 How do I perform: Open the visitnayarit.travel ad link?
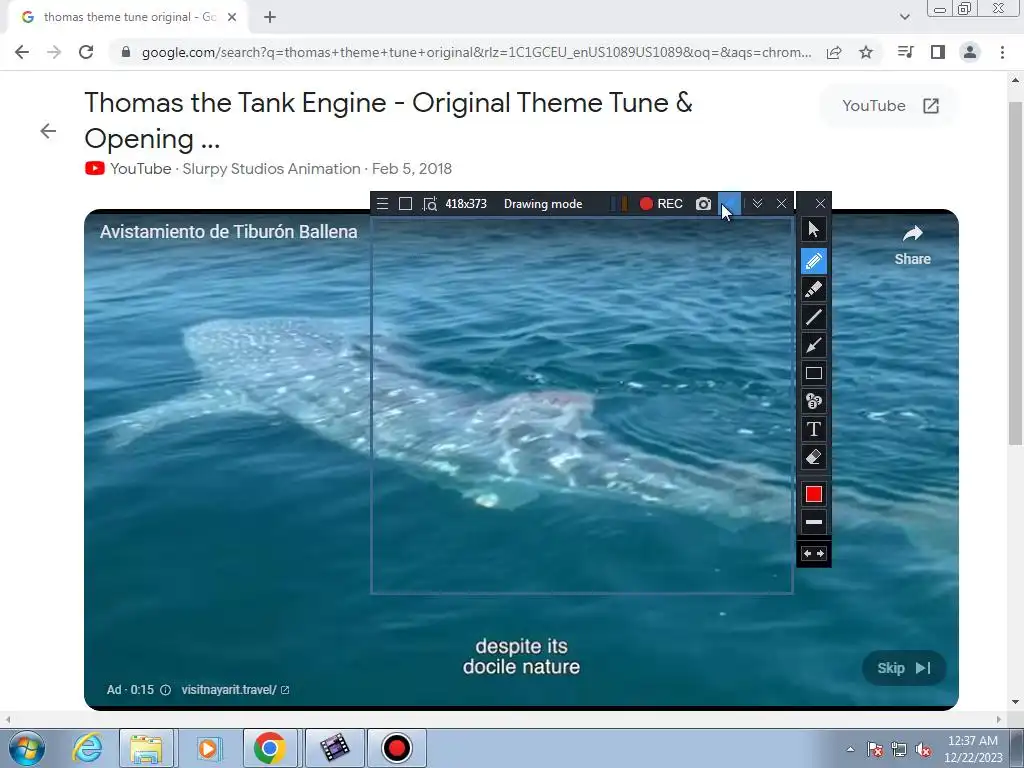235,690
